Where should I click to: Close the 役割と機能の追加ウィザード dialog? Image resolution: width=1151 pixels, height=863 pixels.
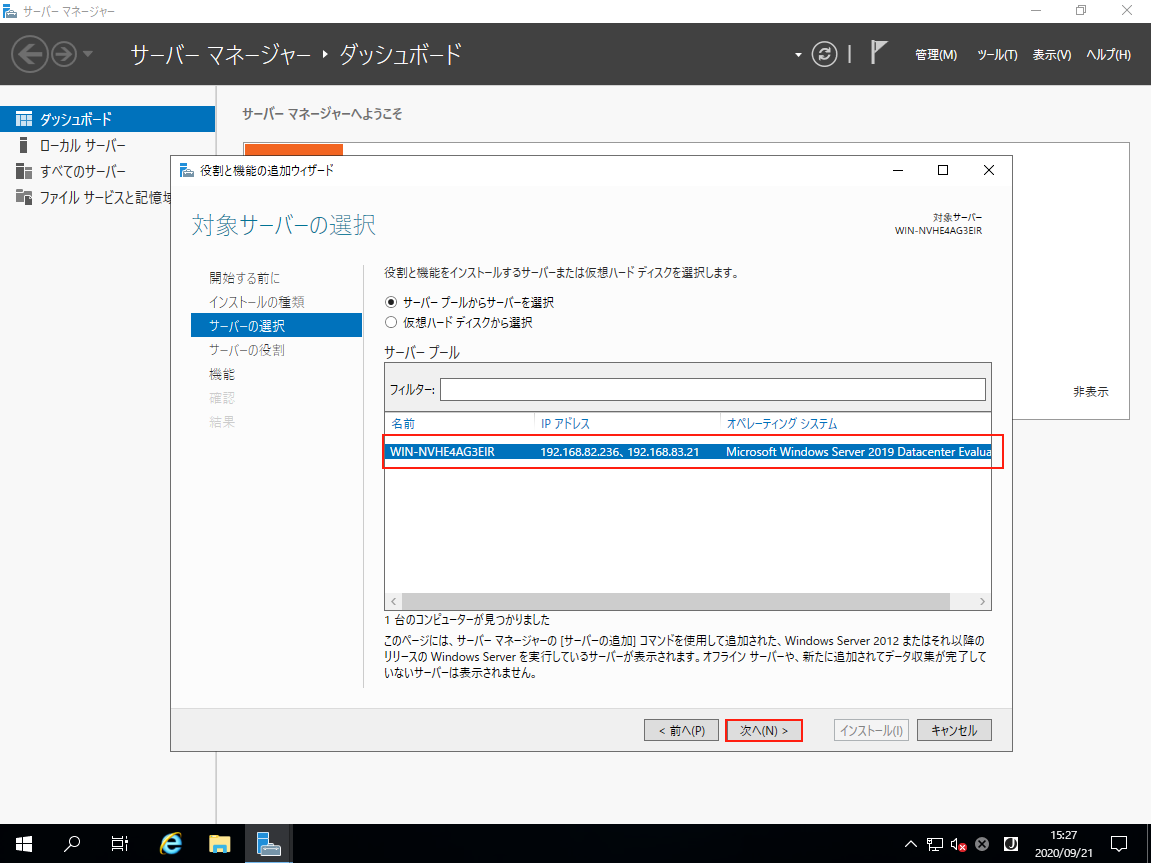coord(988,170)
